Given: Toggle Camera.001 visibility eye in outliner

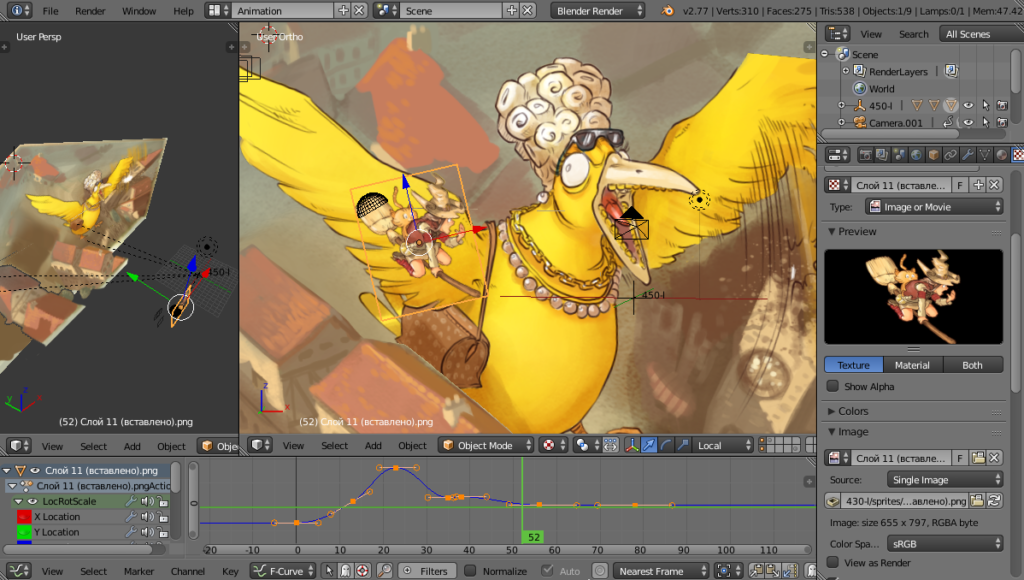Looking at the screenshot, I should click(968, 122).
